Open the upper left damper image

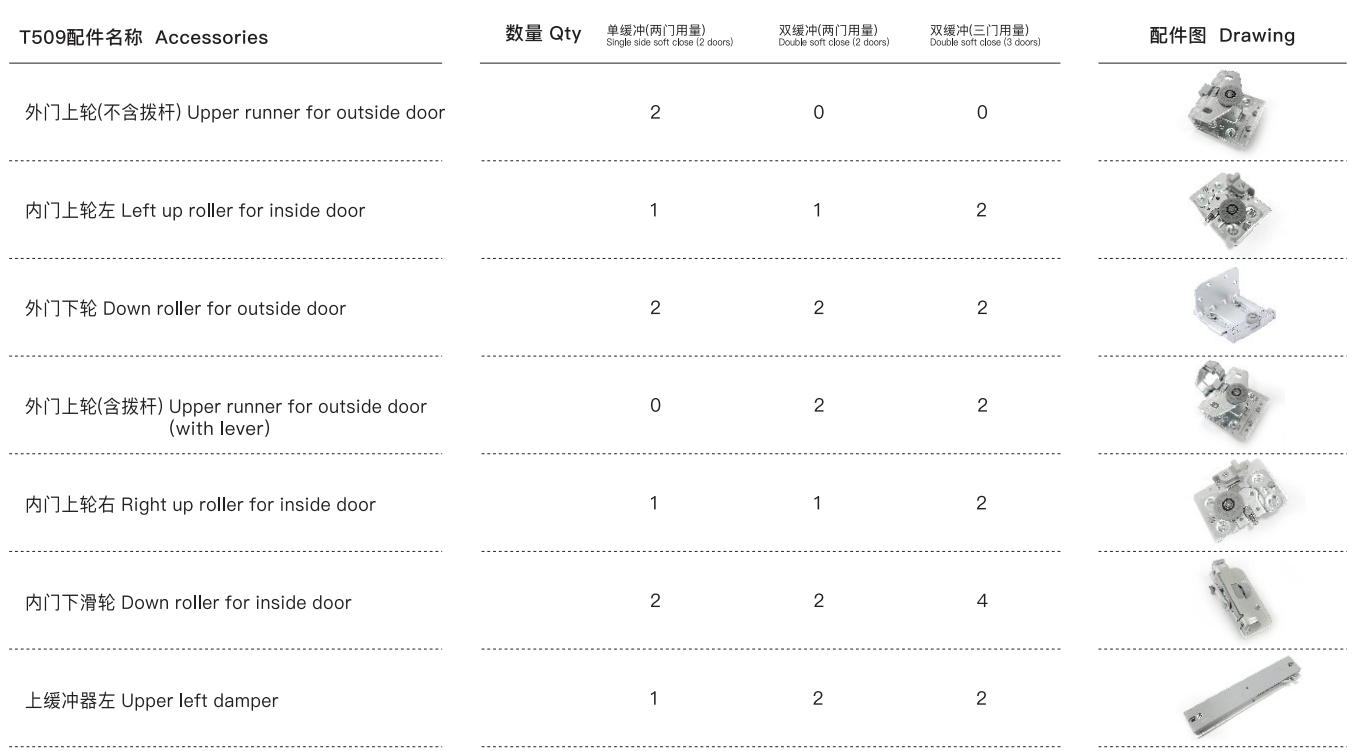(x=1242, y=697)
